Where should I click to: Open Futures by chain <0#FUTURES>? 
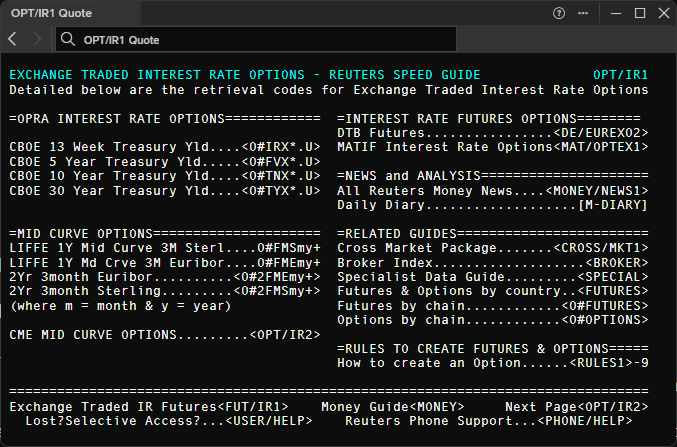click(x=604, y=306)
